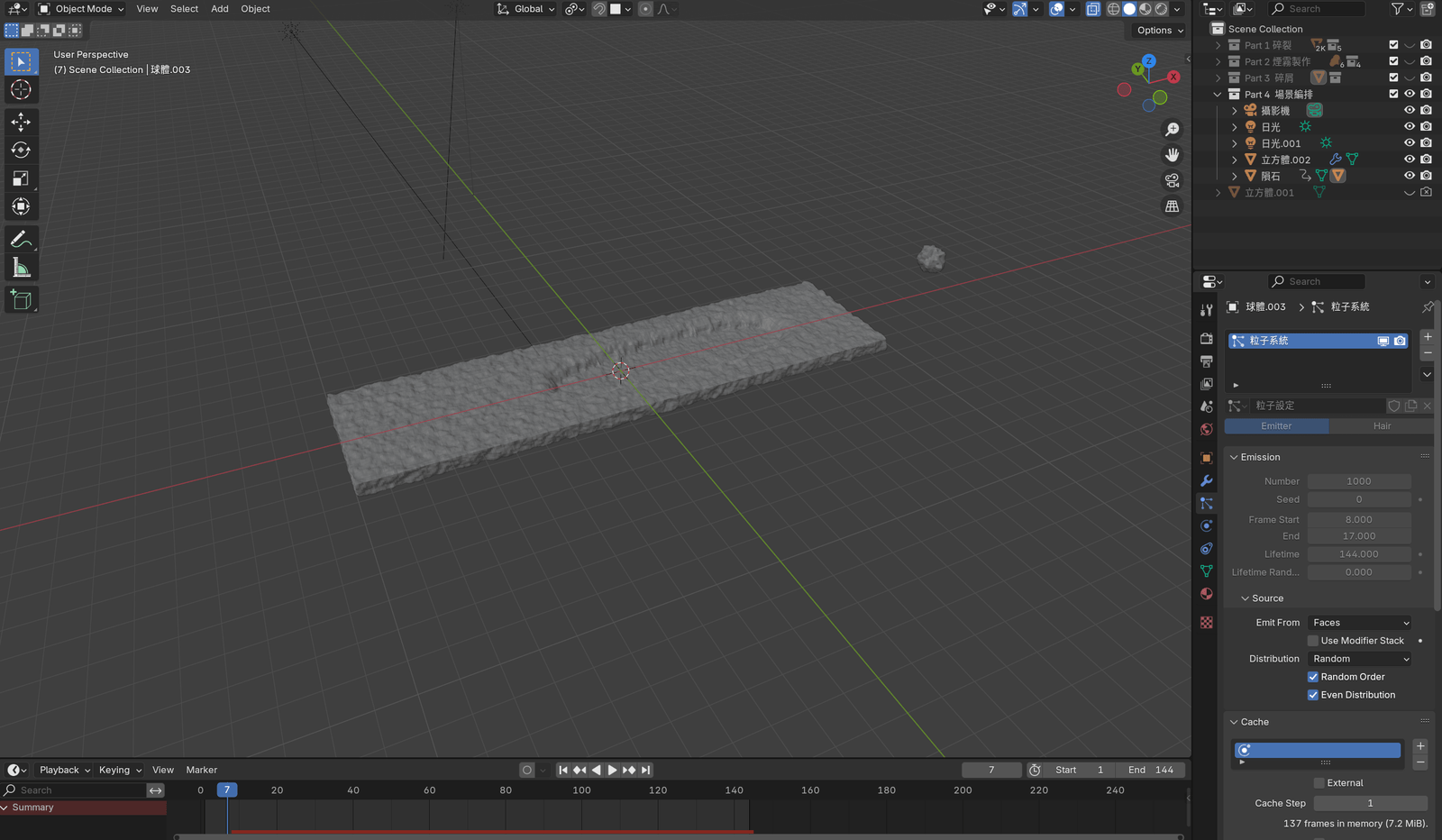Select the Annotate tool
The width and height of the screenshot is (1442, 840).
pos(21,240)
